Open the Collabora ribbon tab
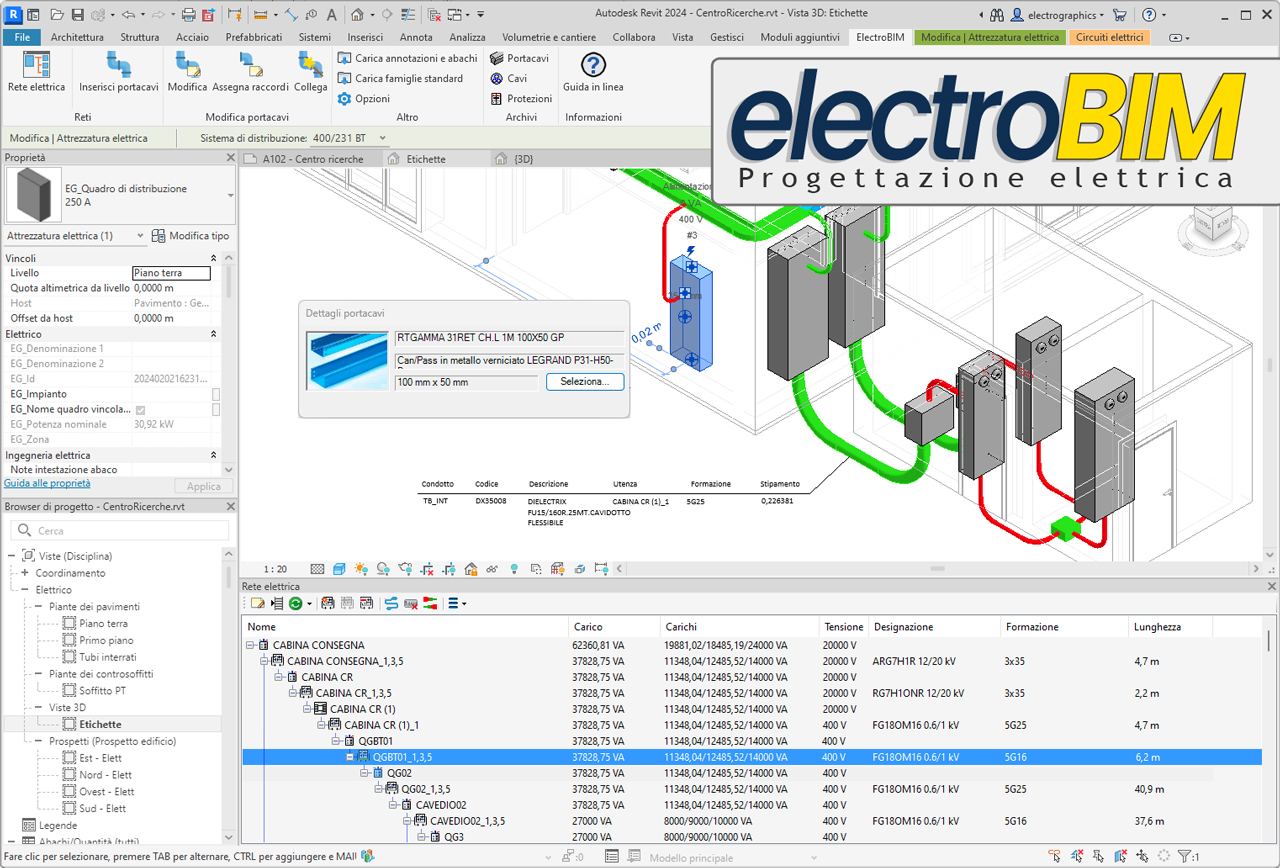The image size is (1280, 868). click(634, 37)
